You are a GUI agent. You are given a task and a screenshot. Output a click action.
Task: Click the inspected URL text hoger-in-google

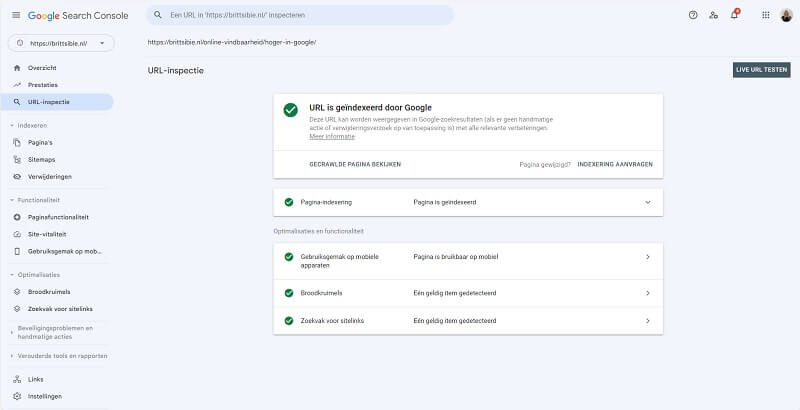click(232, 42)
